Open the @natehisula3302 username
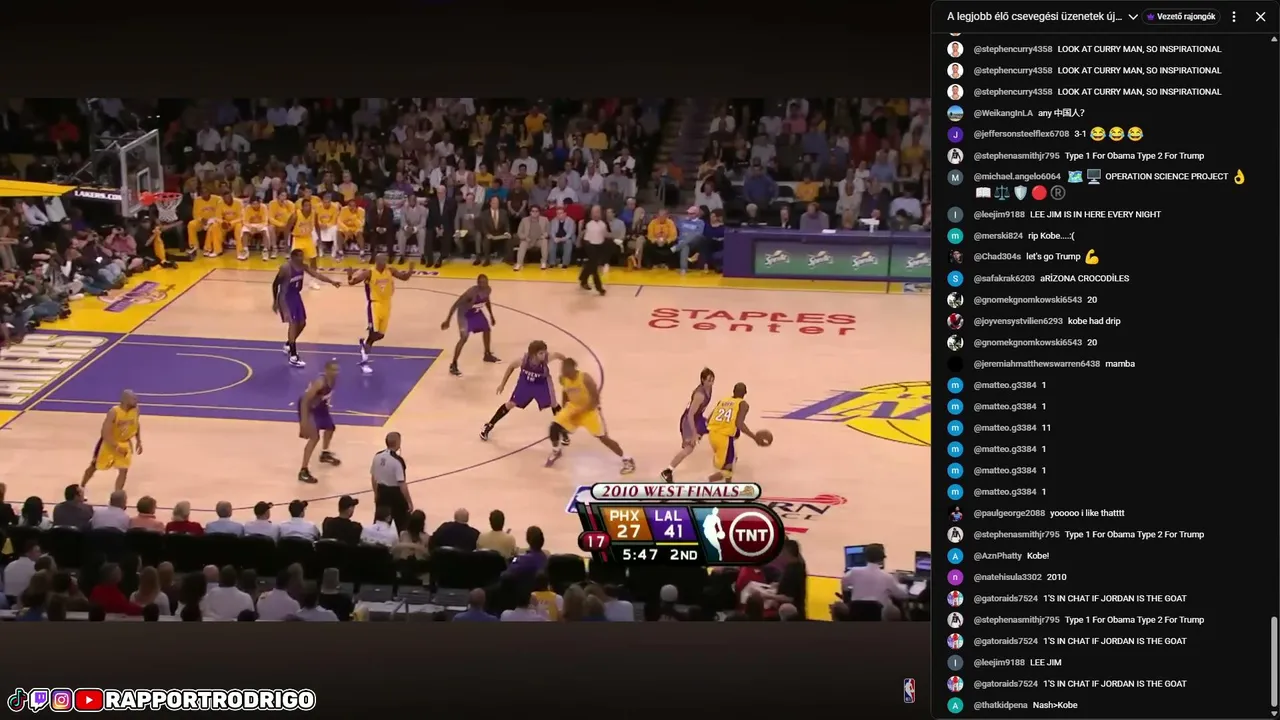 point(1007,577)
